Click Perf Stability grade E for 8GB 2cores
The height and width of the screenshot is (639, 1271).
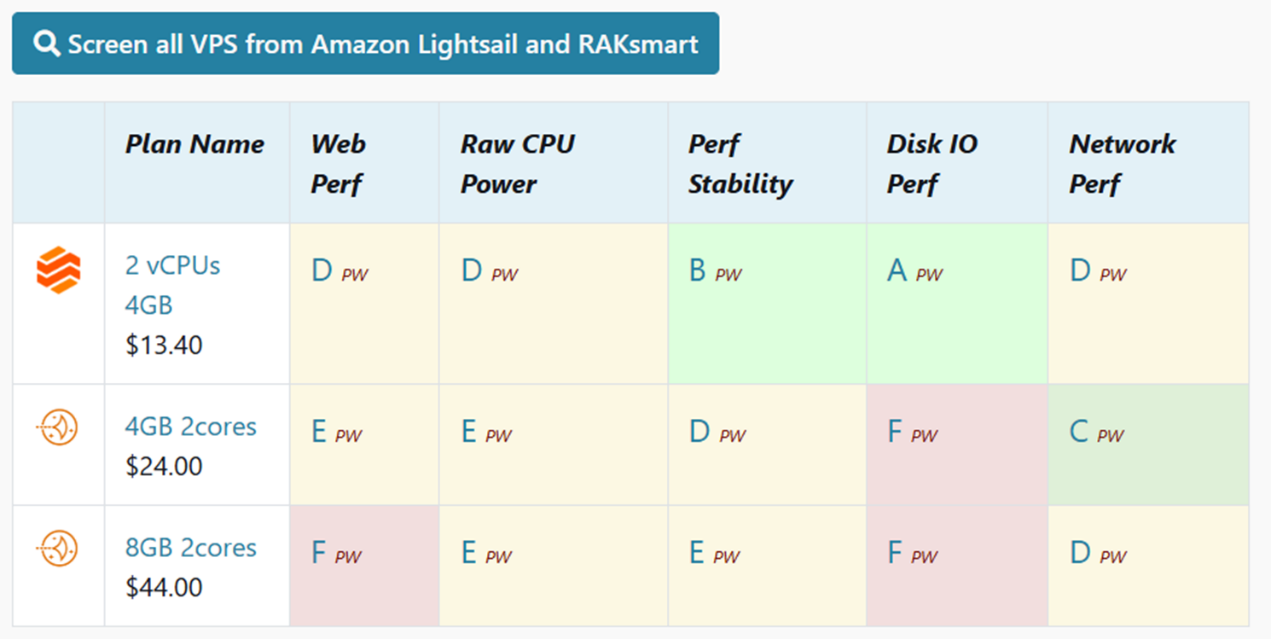click(x=697, y=553)
